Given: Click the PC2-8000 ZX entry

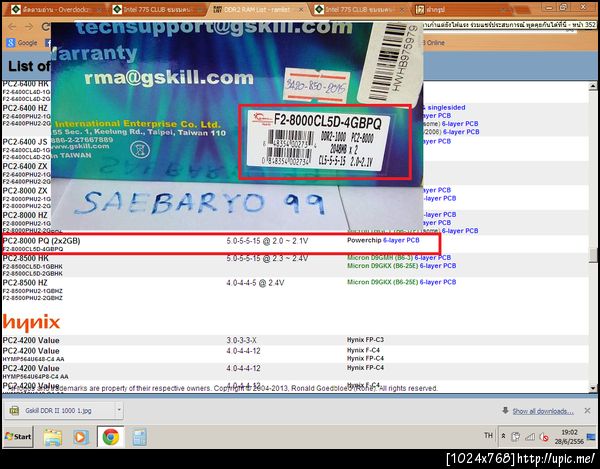Looking at the screenshot, I should (25, 191).
